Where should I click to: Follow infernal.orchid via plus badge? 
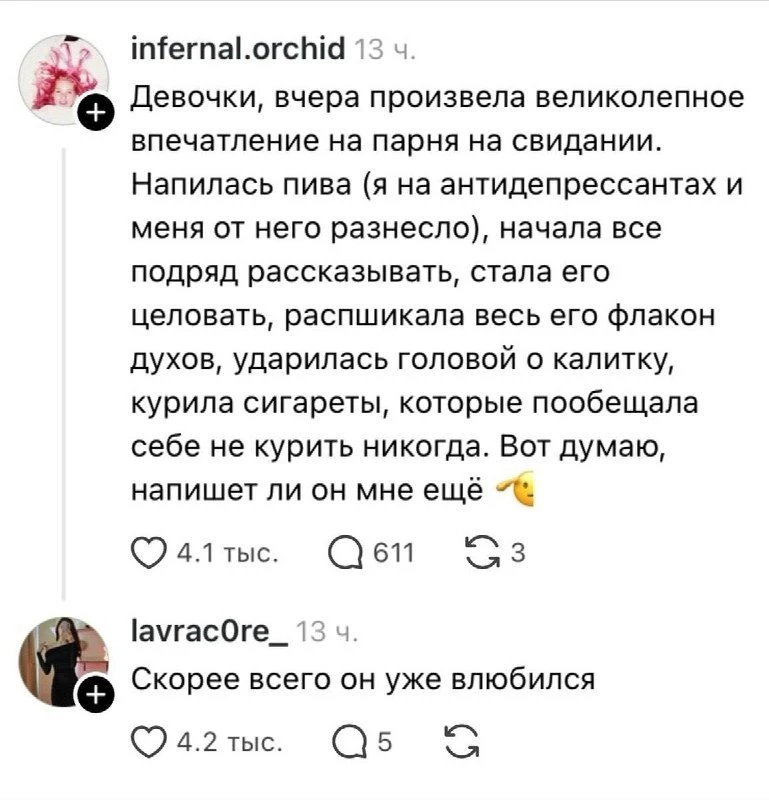point(95,112)
